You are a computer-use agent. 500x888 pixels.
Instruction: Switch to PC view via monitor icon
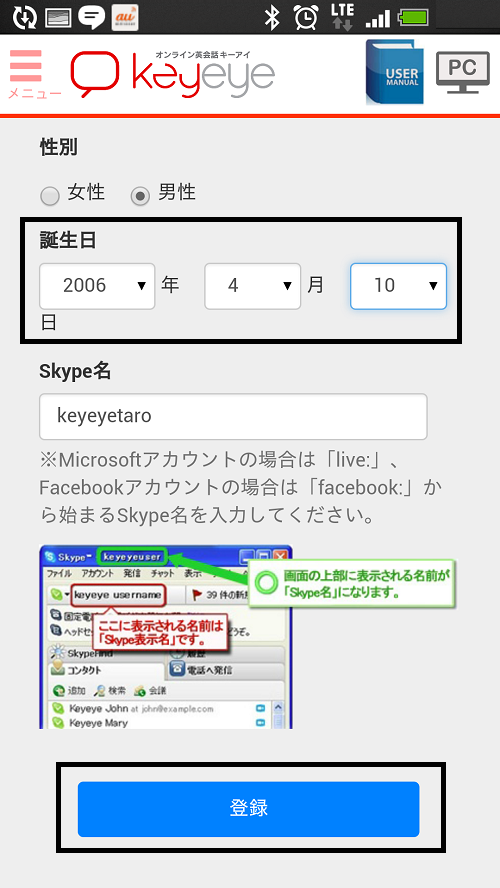(463, 72)
